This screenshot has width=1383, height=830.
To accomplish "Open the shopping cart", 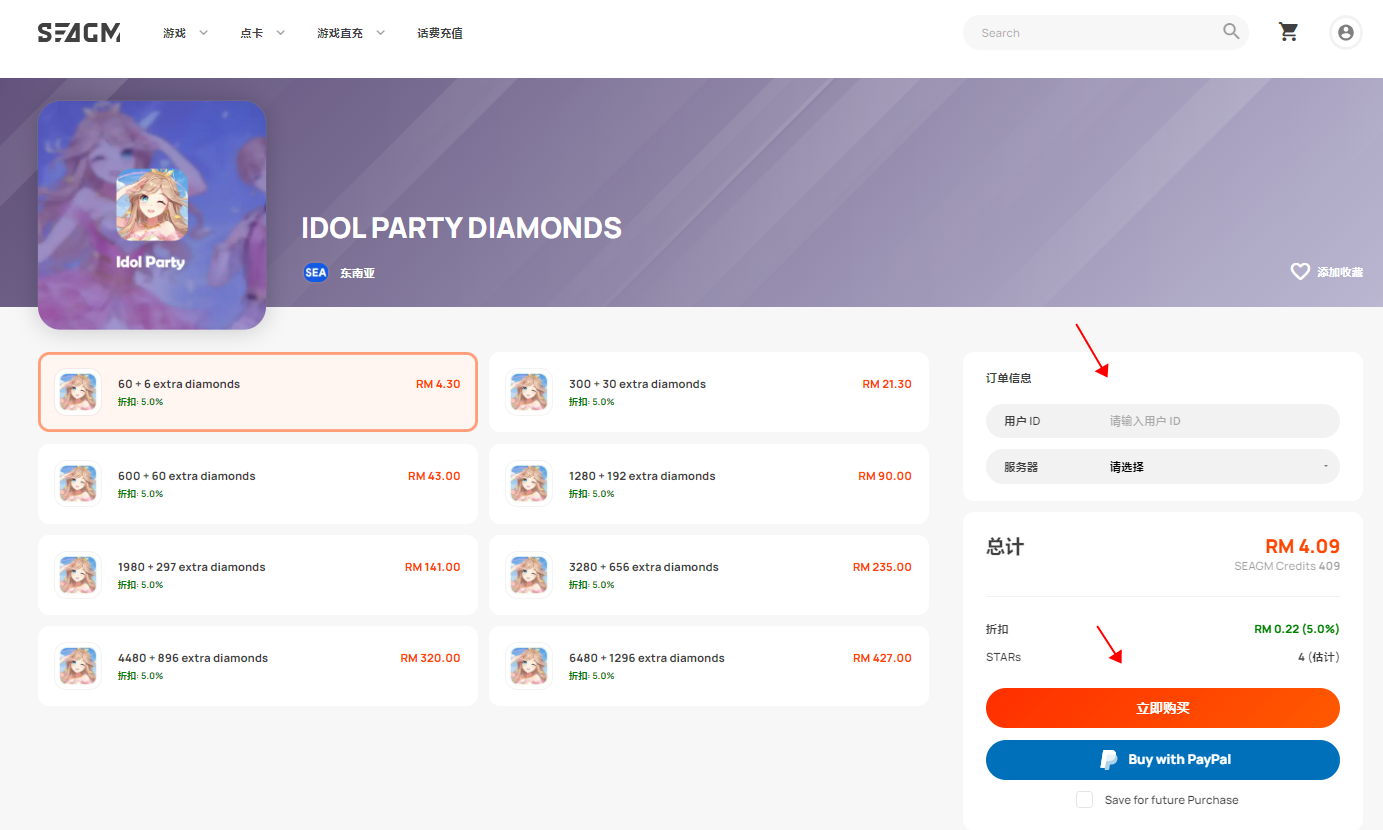I will (x=1289, y=32).
